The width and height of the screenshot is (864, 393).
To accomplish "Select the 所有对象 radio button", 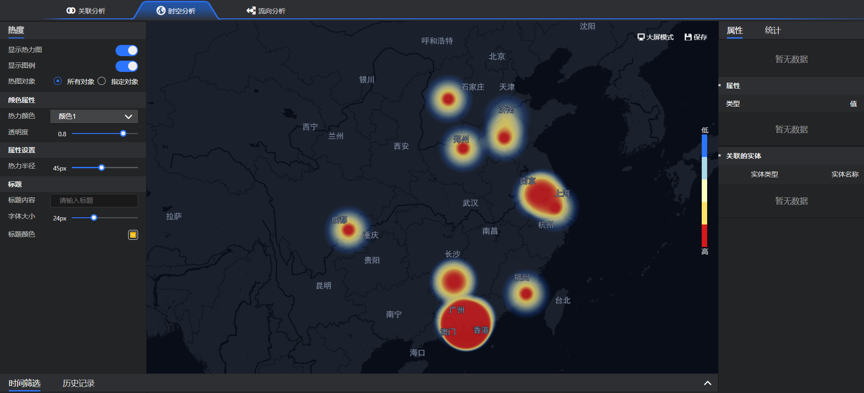I will (x=57, y=81).
